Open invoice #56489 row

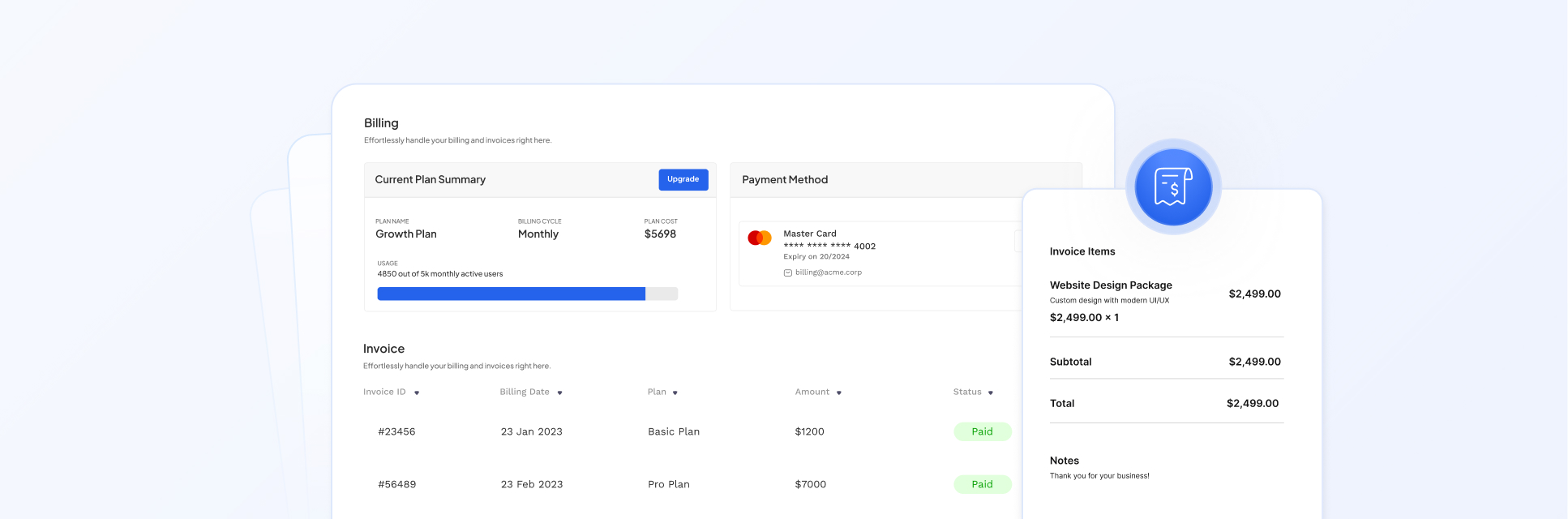pos(396,484)
